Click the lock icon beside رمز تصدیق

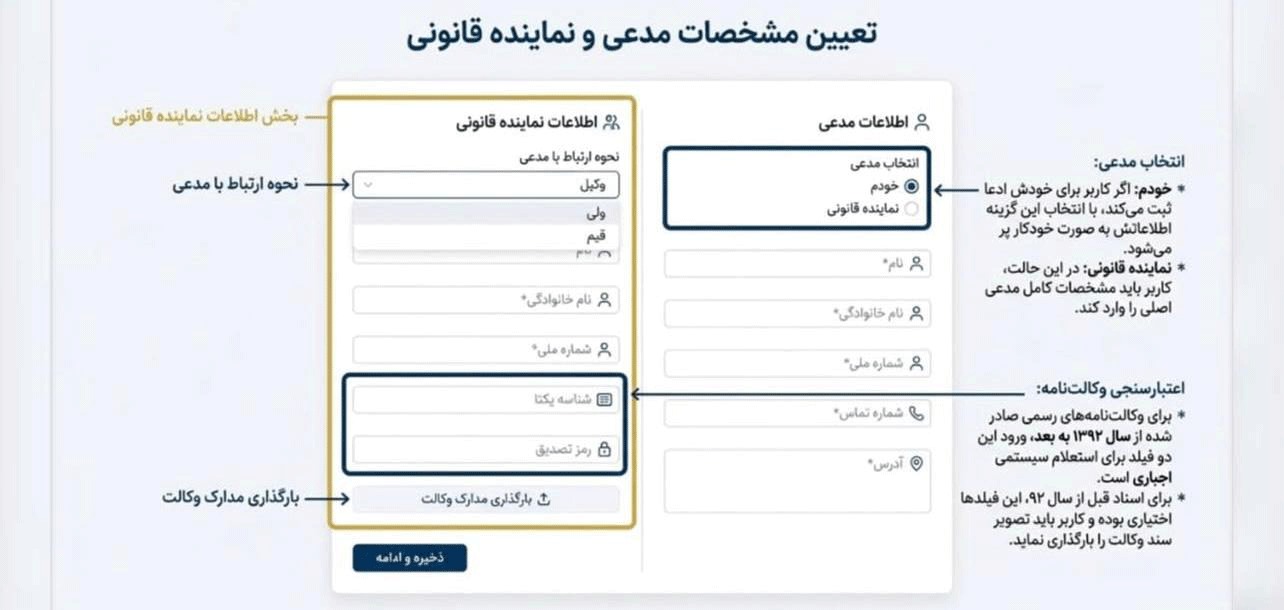coord(604,448)
